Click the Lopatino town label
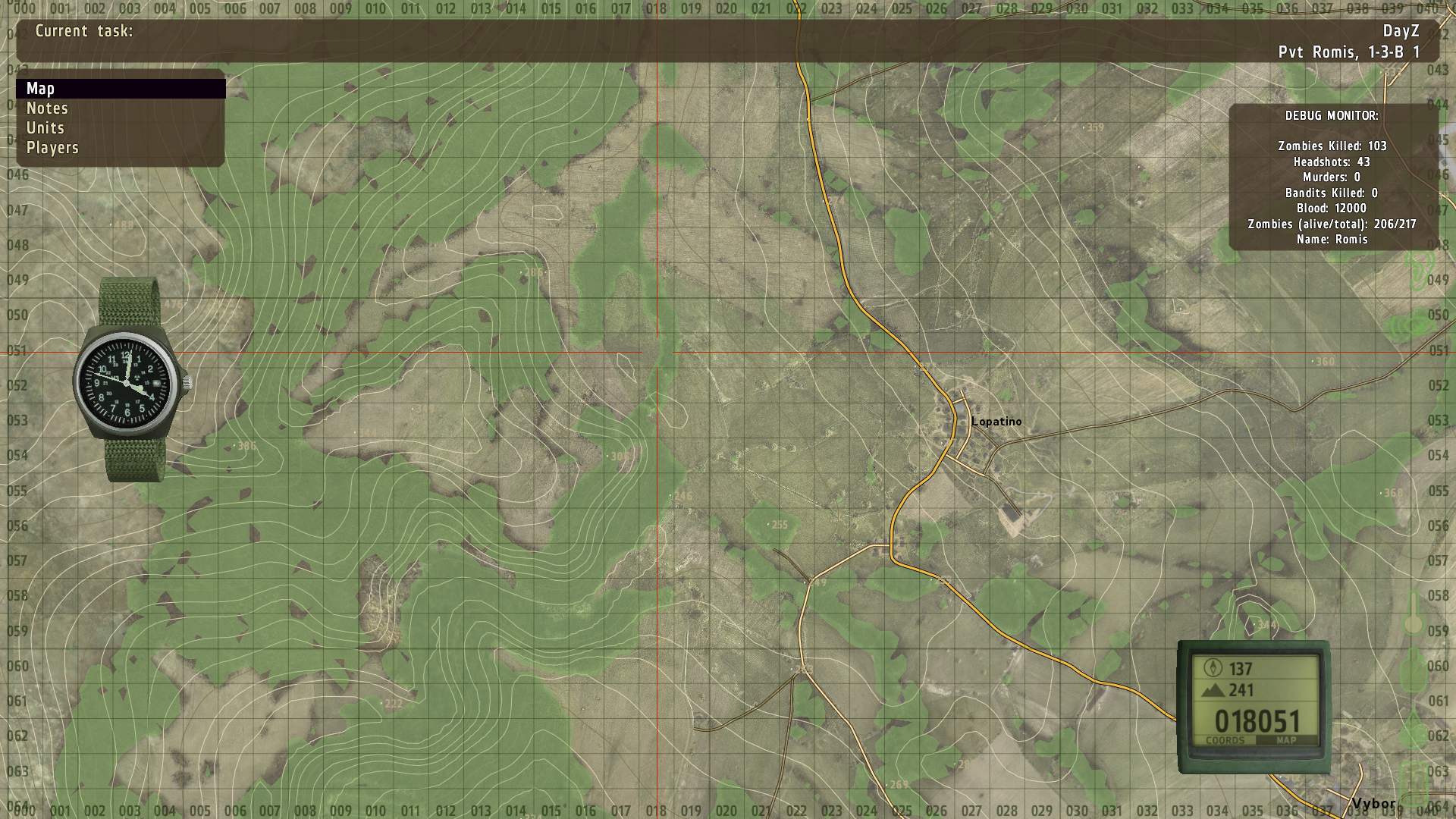The width and height of the screenshot is (1456, 819). click(x=996, y=422)
